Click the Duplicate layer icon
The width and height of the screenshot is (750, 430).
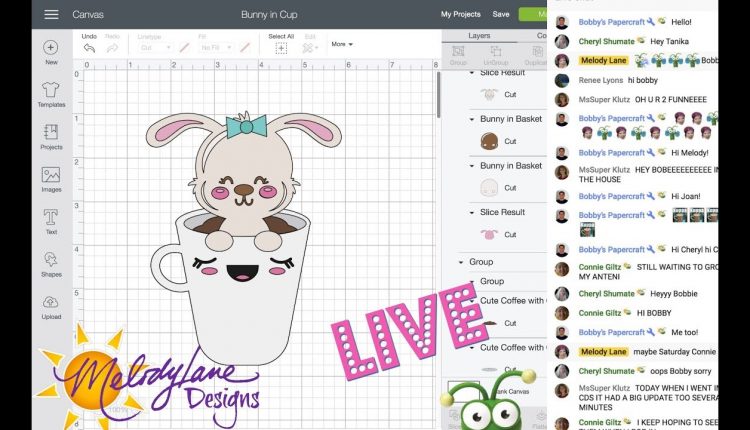pos(538,51)
